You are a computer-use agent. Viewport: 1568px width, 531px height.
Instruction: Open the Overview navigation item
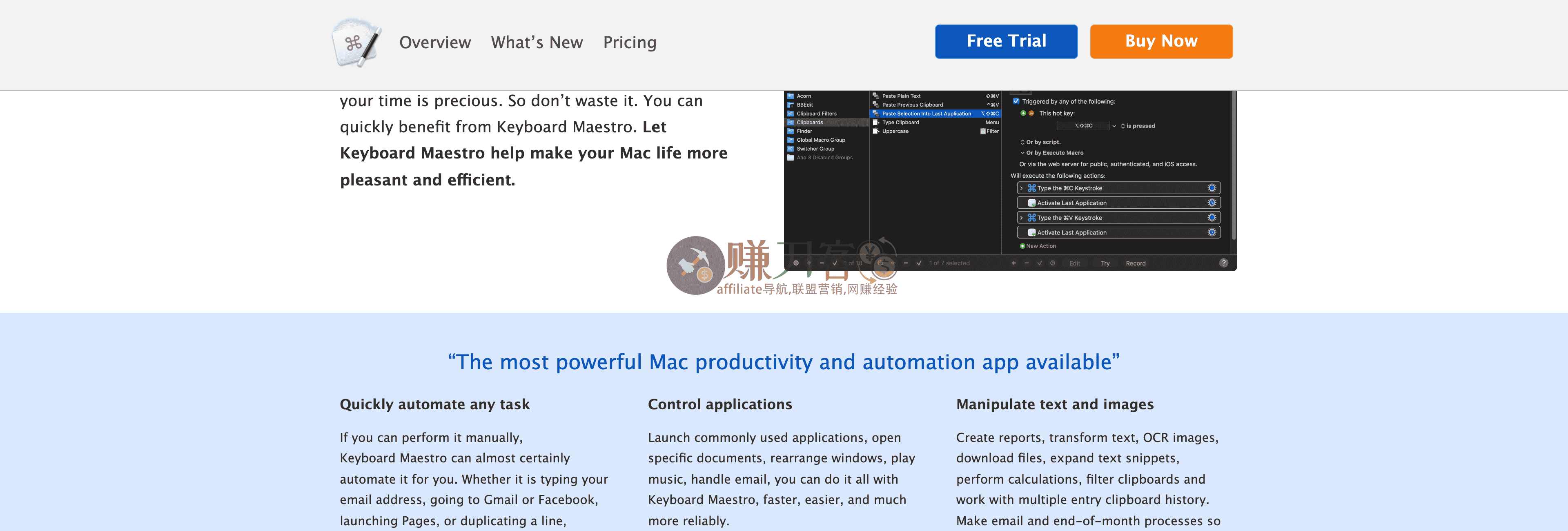click(434, 42)
